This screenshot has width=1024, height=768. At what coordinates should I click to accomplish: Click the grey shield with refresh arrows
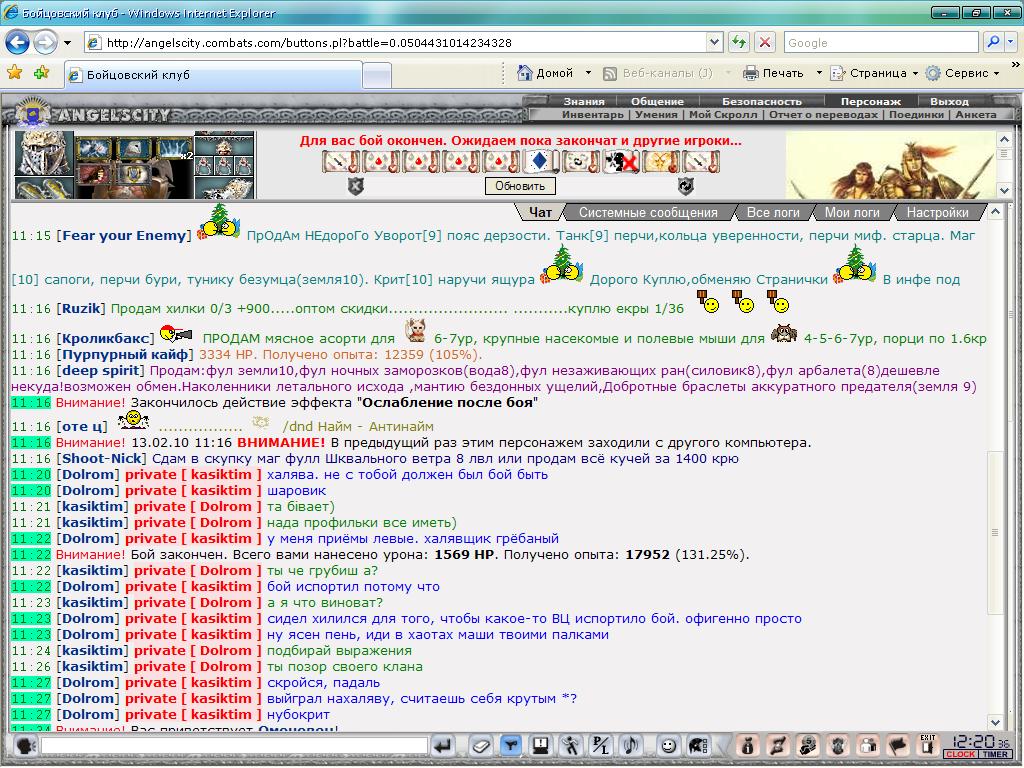point(684,187)
